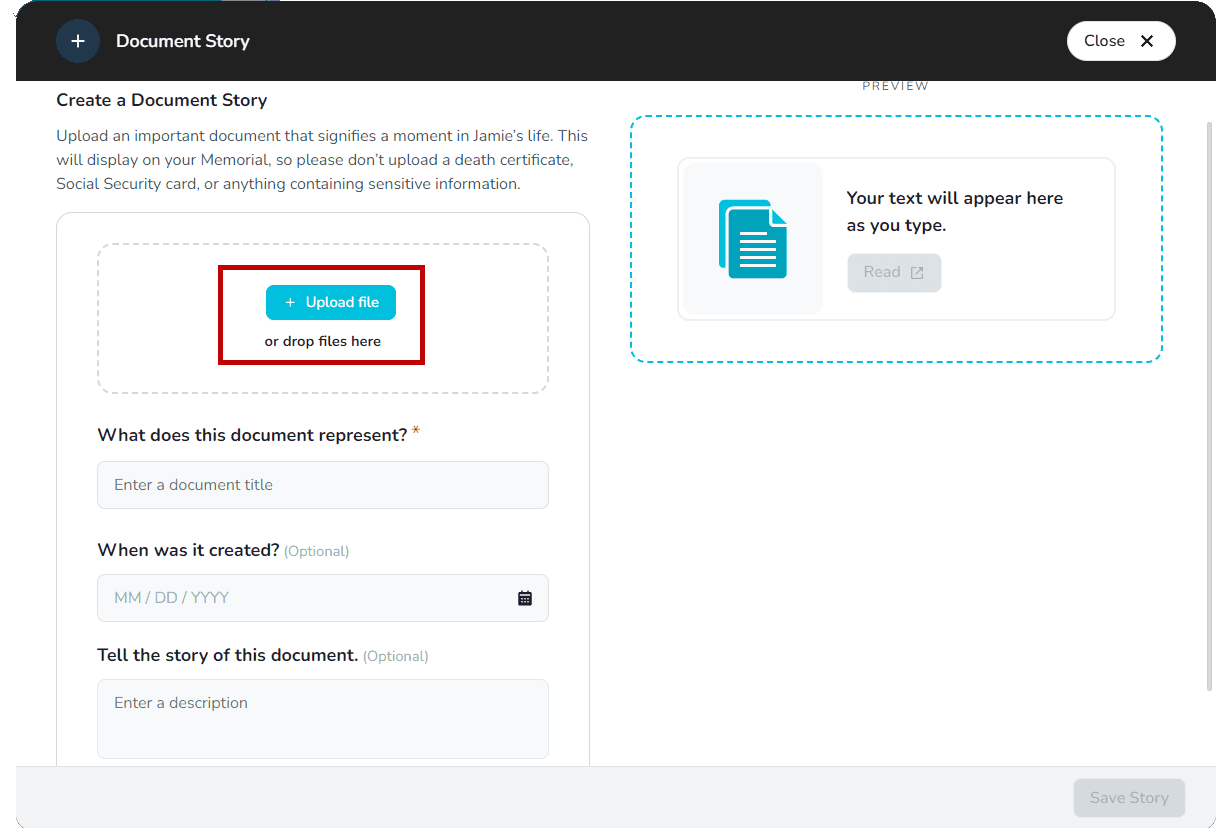This screenshot has height=828, width=1230.
Task: Focus the 'Enter a document title' field
Action: pos(322,484)
